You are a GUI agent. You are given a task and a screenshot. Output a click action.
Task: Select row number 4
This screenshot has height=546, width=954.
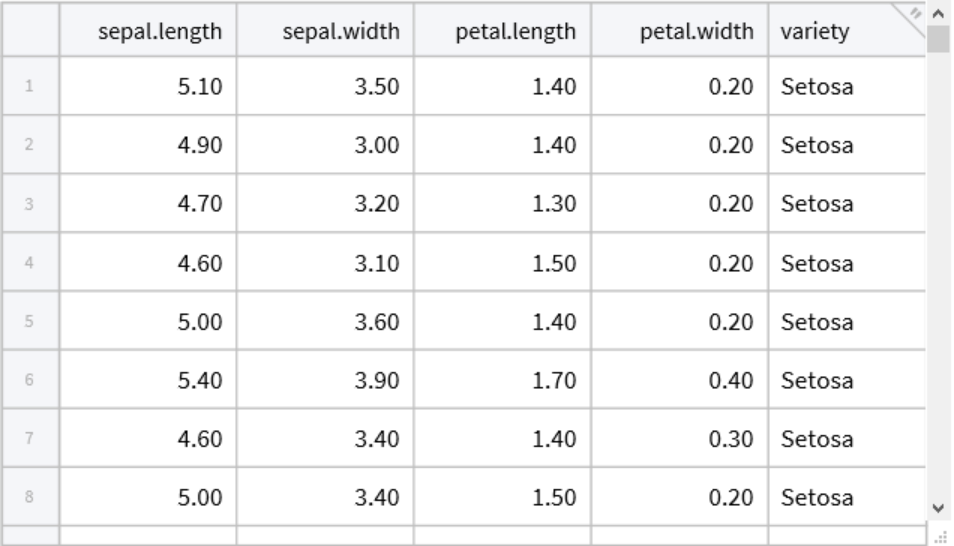coord(30,262)
